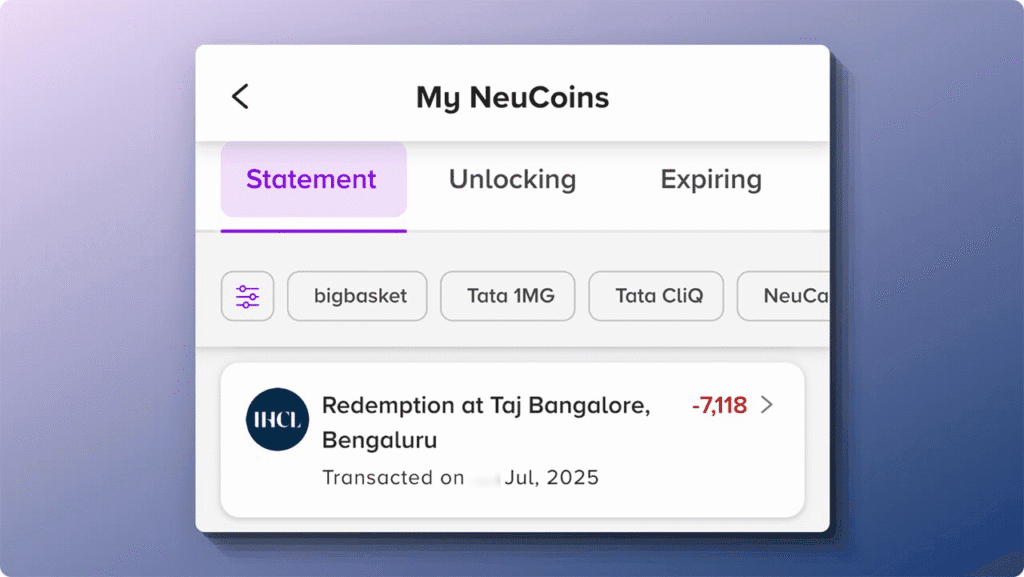
Task: Click the Bengaluru text line
Action: click(379, 440)
